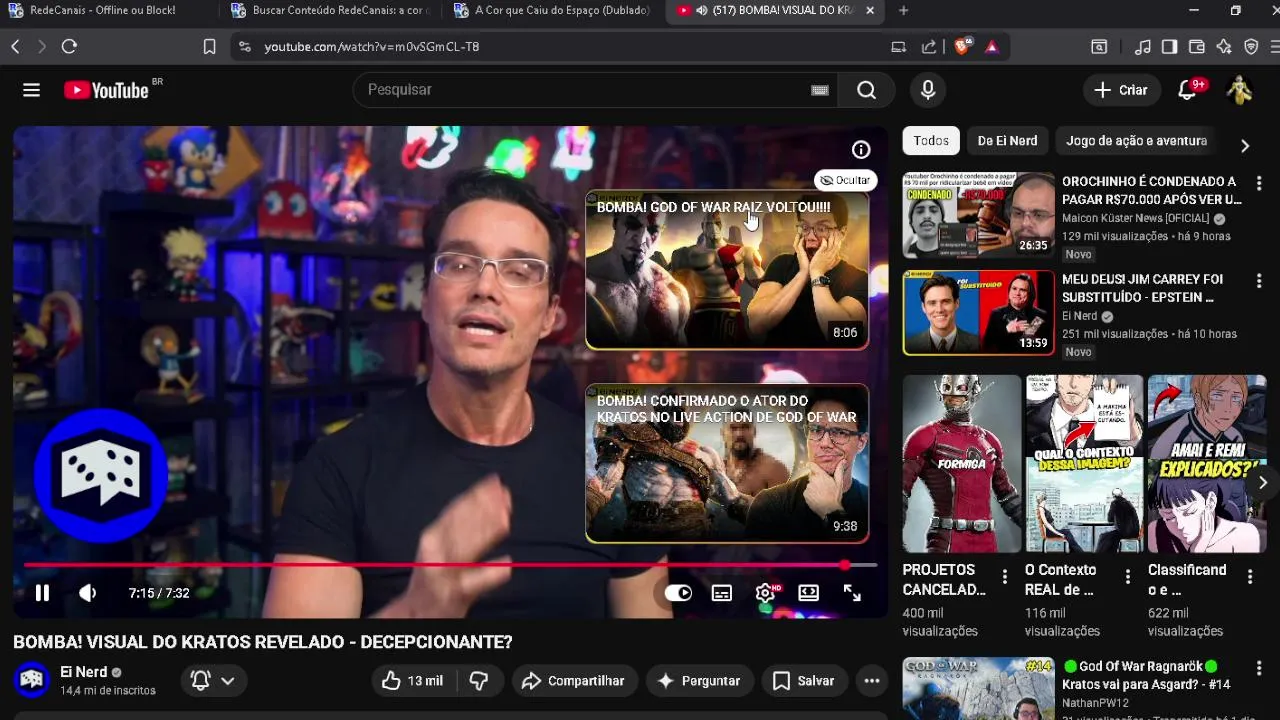Screen dimensions: 1280x720
Task: Open the notifications bell in the header
Action: click(1188, 90)
